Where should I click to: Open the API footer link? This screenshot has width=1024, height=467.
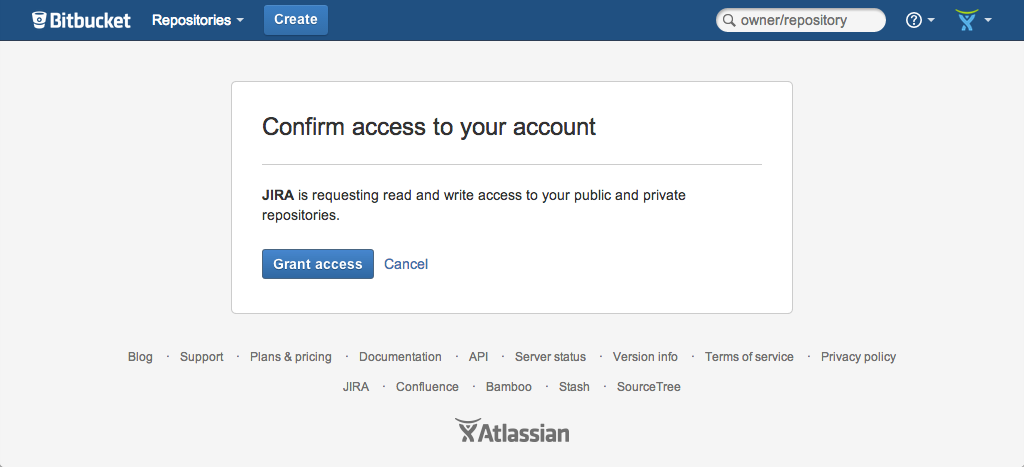point(479,357)
